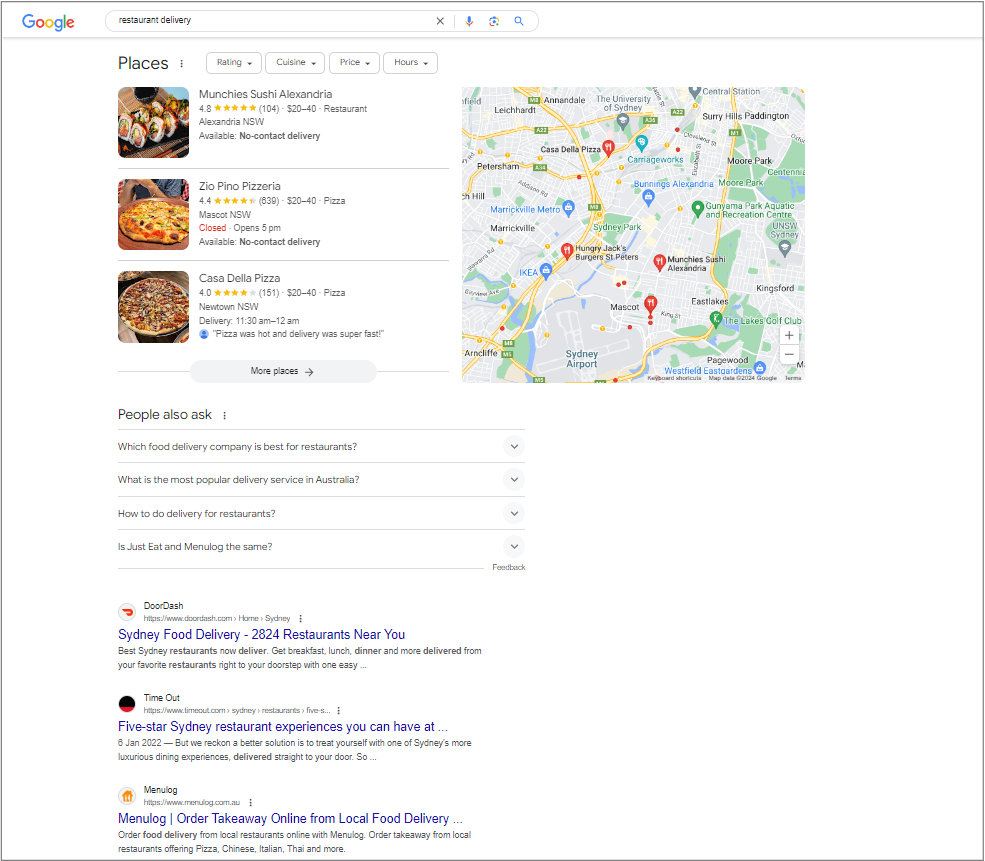The height and width of the screenshot is (861, 985).
Task: Click Zio Pino Pizzeria place title
Action: pos(240,186)
